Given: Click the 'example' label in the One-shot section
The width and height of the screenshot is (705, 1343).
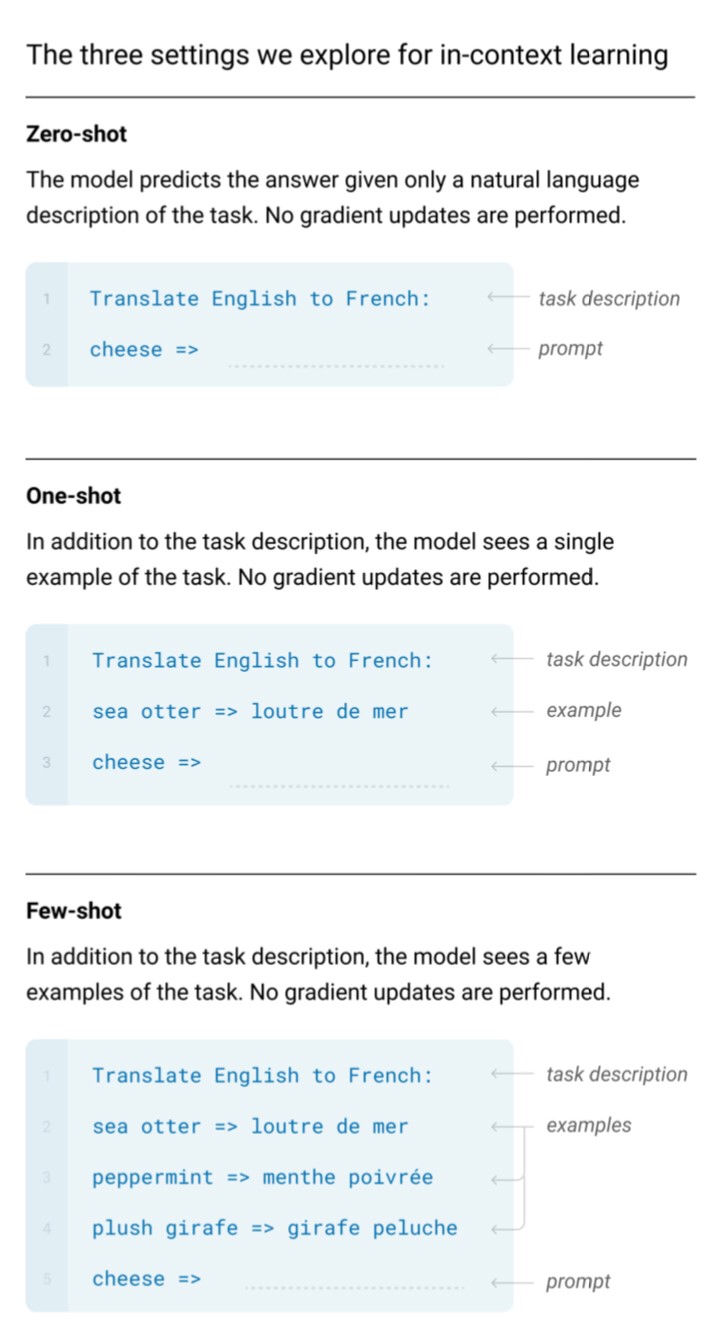Looking at the screenshot, I should point(583,711).
